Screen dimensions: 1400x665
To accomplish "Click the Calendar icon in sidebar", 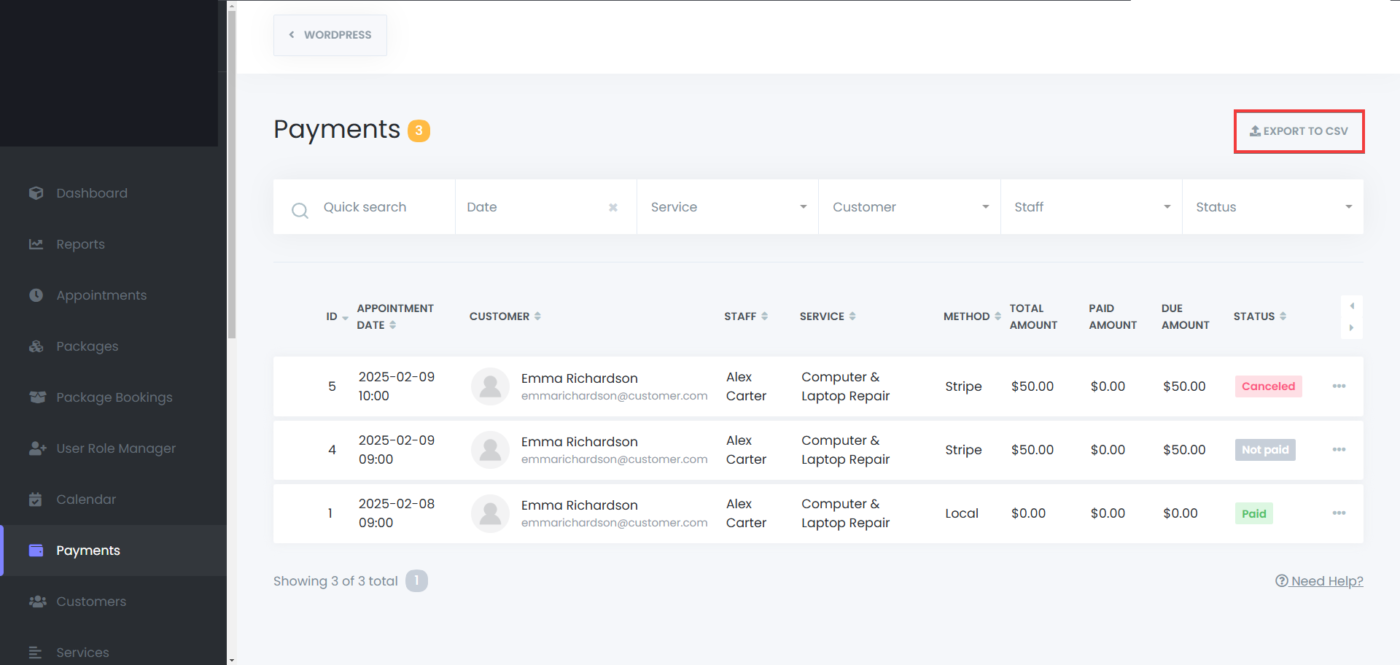I will coord(36,499).
